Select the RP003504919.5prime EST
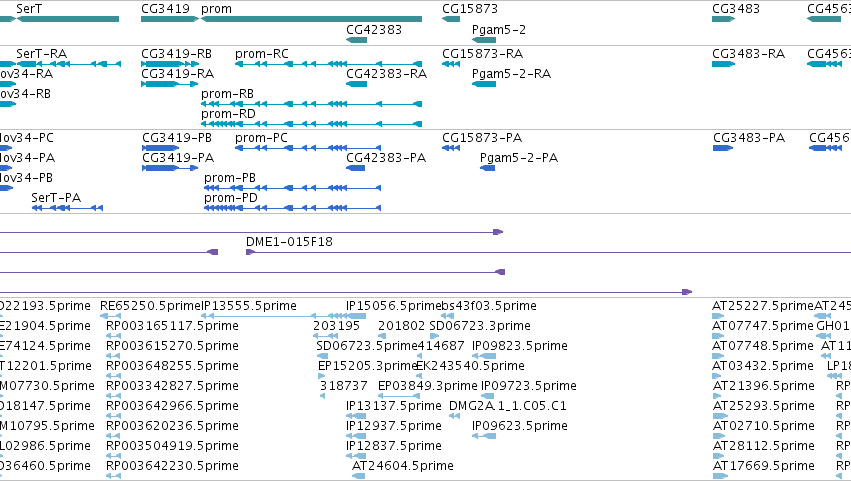Image resolution: width=851 pixels, height=481 pixels. [x=113, y=457]
